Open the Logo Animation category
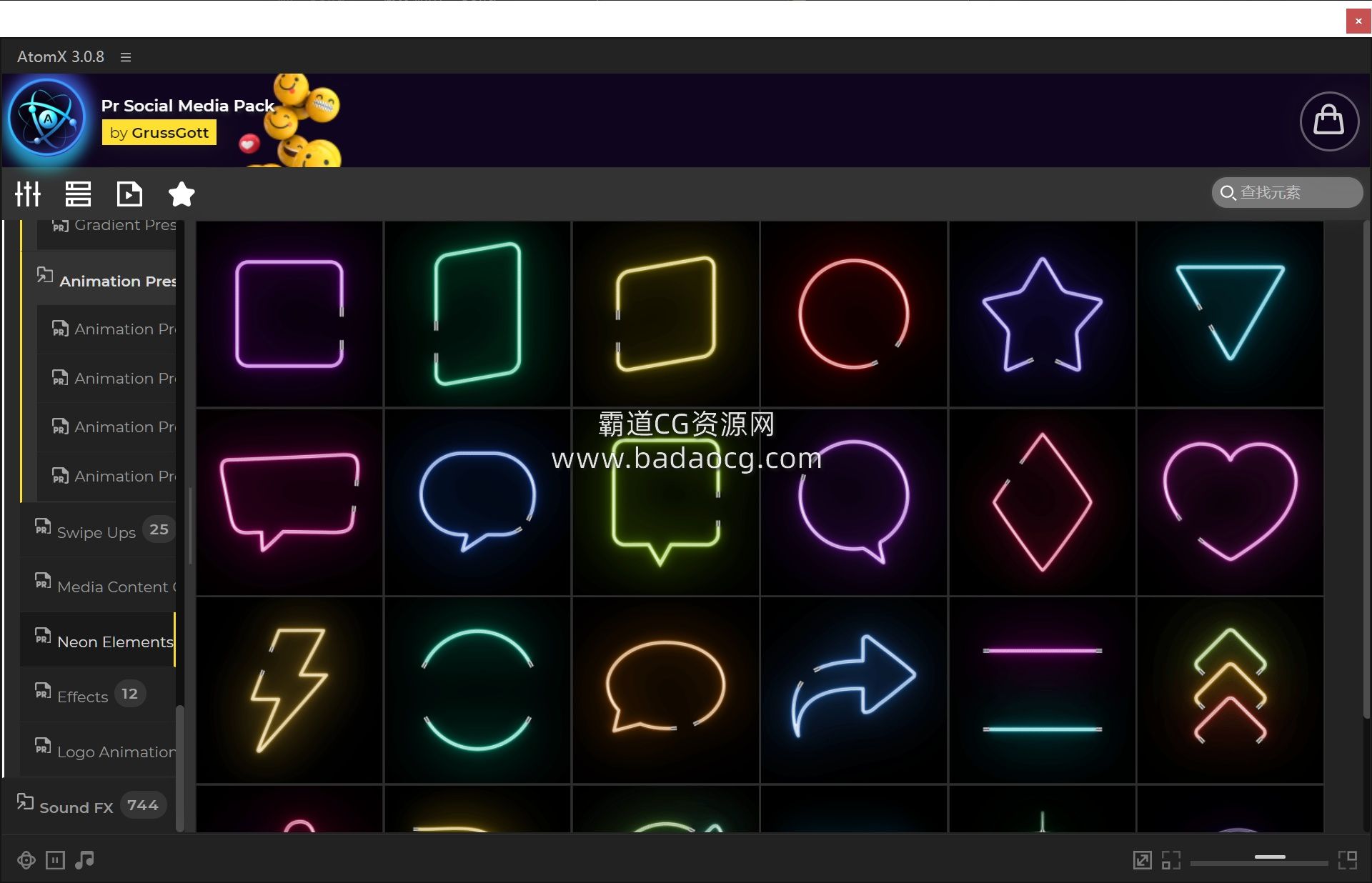The width and height of the screenshot is (1372, 883). point(98,750)
